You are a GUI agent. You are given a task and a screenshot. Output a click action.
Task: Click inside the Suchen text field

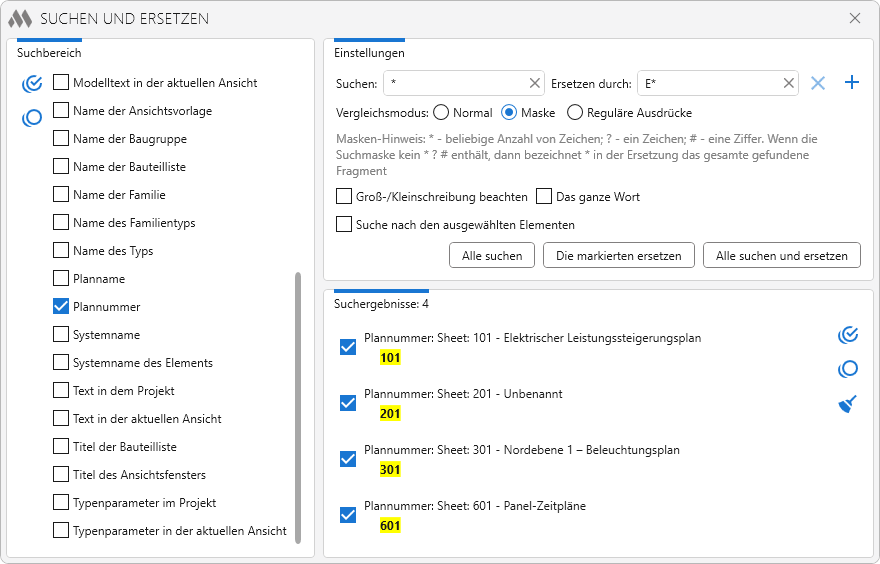click(455, 83)
